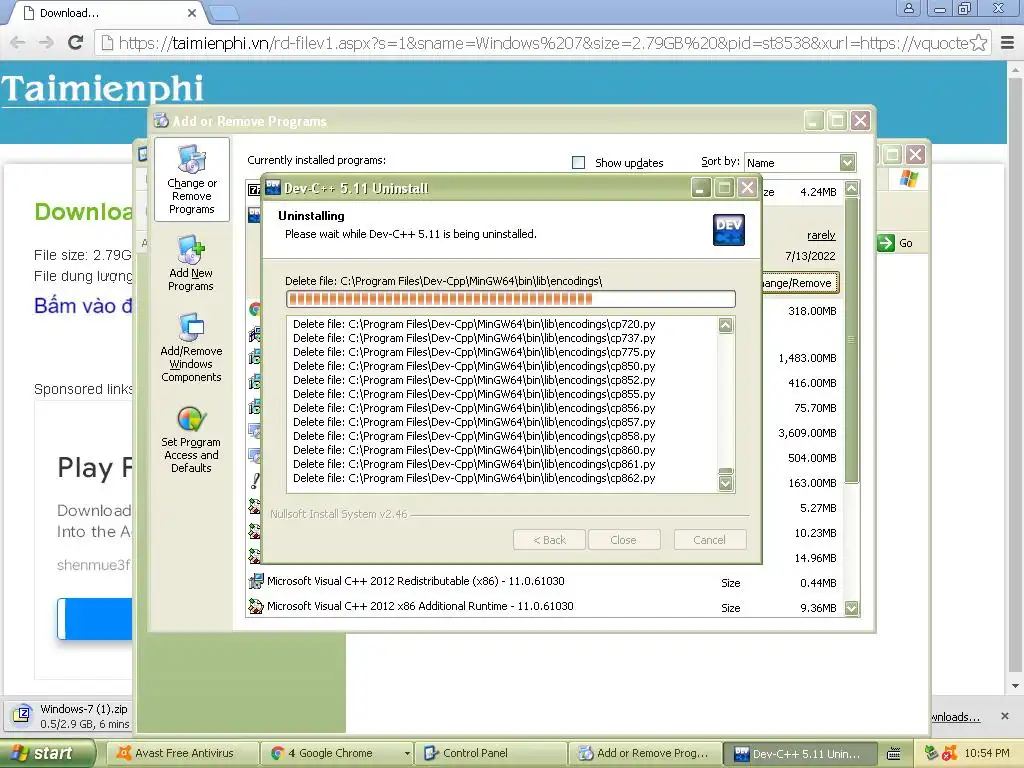The height and width of the screenshot is (768, 1024).
Task: Click the Windows-7 (1).zip download item
Action: [71, 716]
